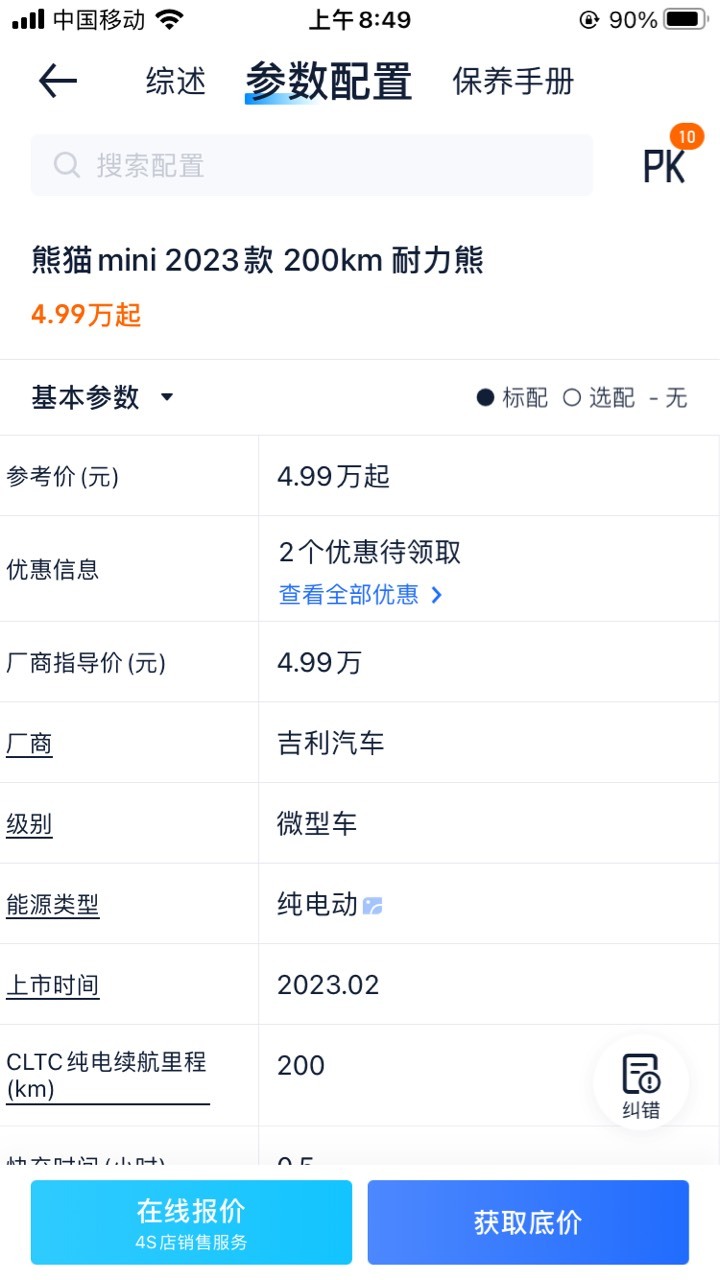Open the chevron next to 查看全部优惠
This screenshot has width=720, height=1280.
pos(436,595)
